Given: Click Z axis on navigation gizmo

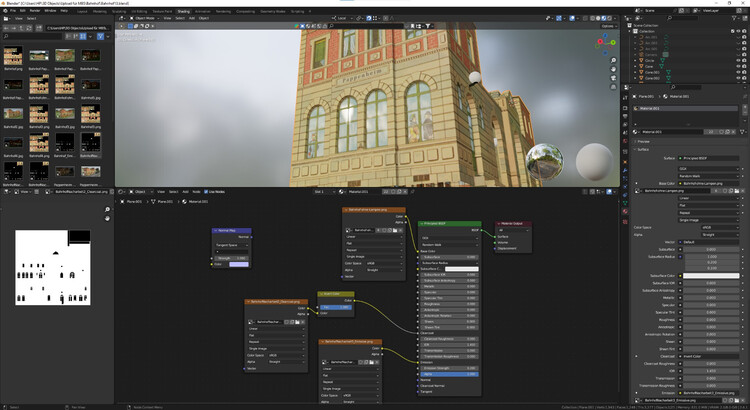Looking at the screenshot, I should [x=605, y=35].
